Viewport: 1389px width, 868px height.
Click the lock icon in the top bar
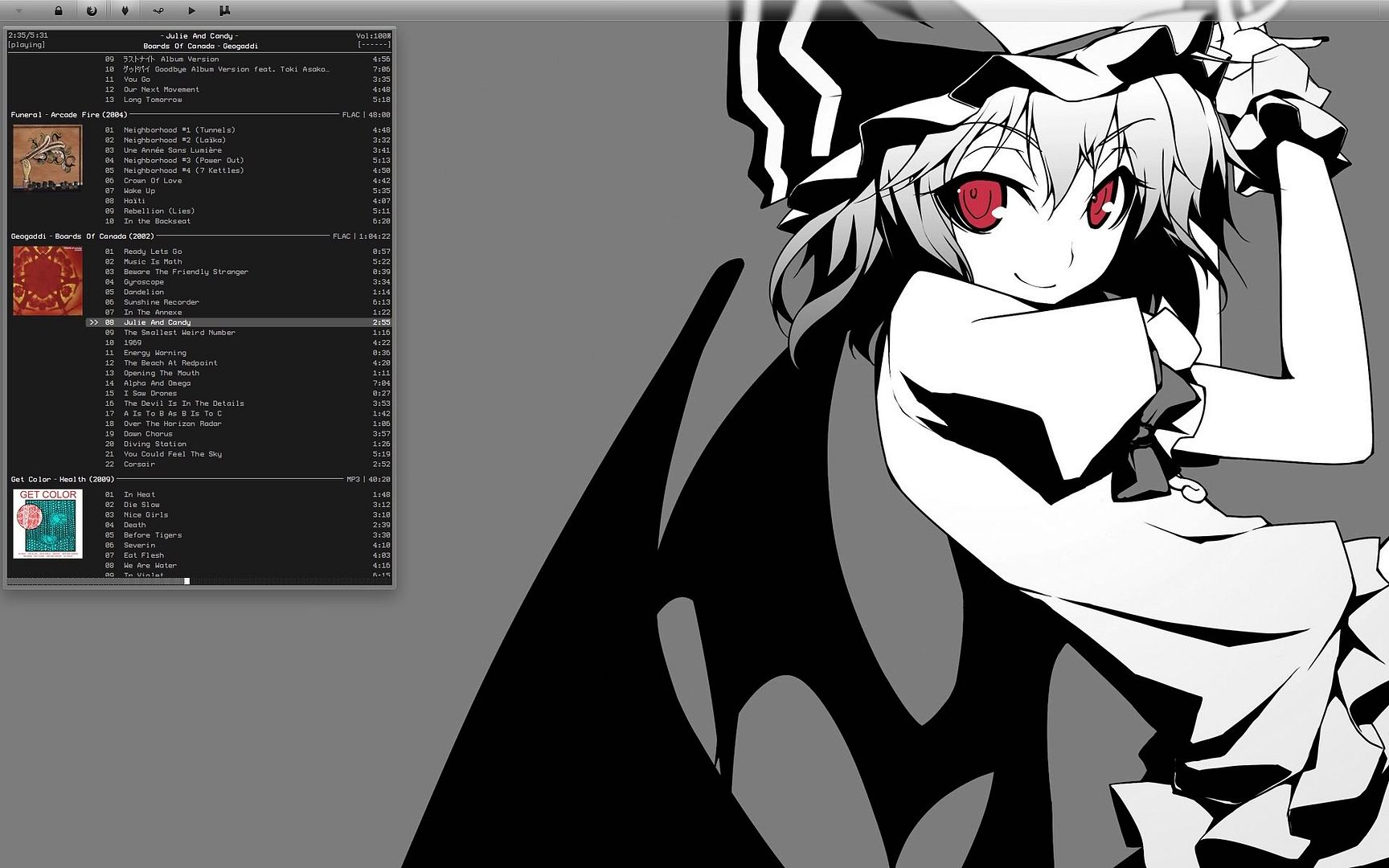(x=58, y=10)
